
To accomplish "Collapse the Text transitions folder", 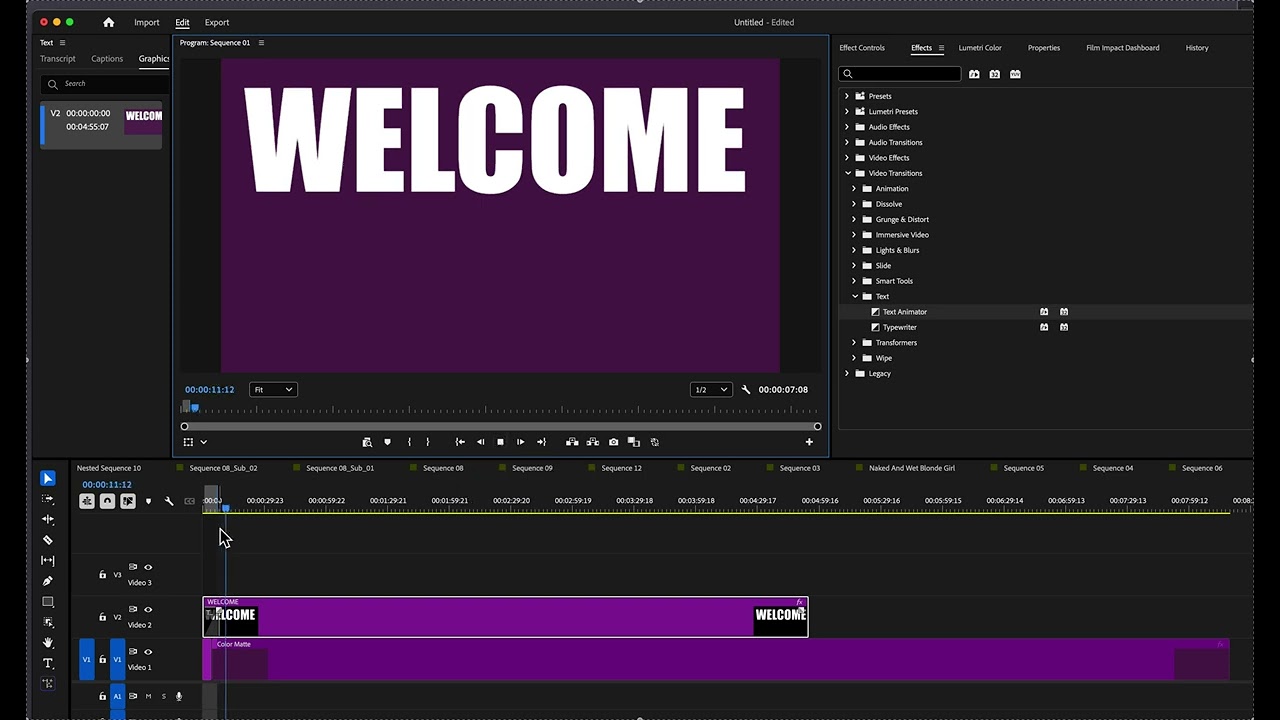I will point(854,296).
